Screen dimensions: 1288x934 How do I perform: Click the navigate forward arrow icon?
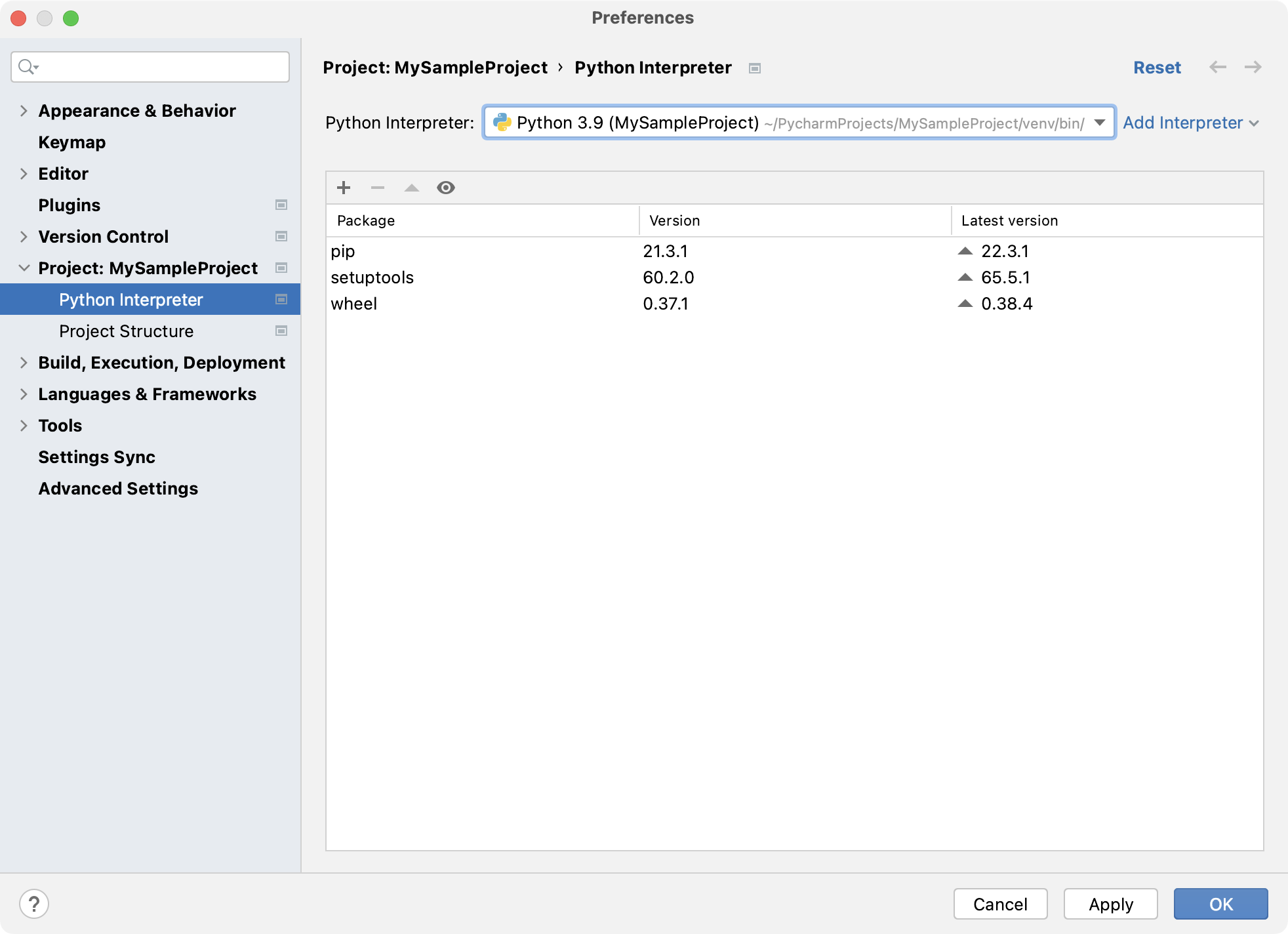pos(1252,67)
